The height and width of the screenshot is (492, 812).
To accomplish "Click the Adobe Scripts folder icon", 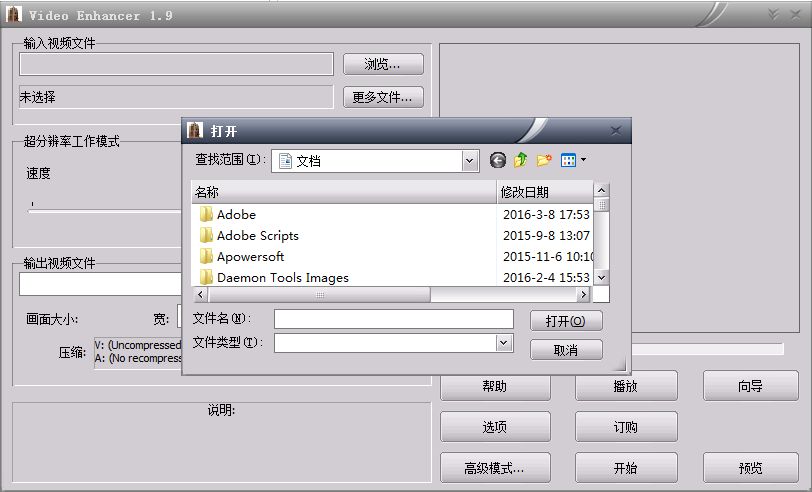I will (206, 236).
